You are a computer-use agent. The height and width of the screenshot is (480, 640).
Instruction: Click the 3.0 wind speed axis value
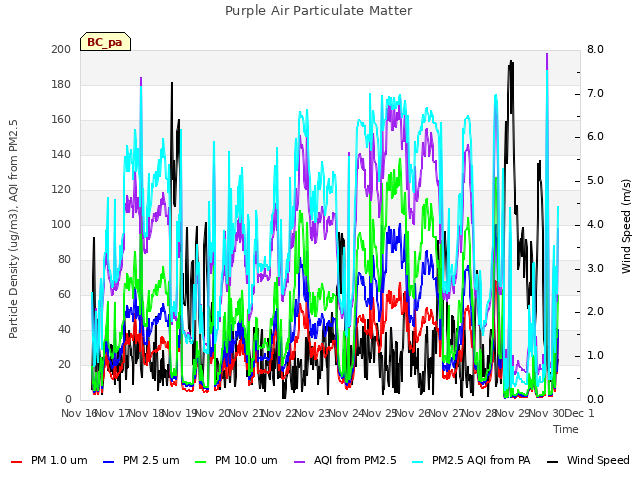(x=596, y=268)
